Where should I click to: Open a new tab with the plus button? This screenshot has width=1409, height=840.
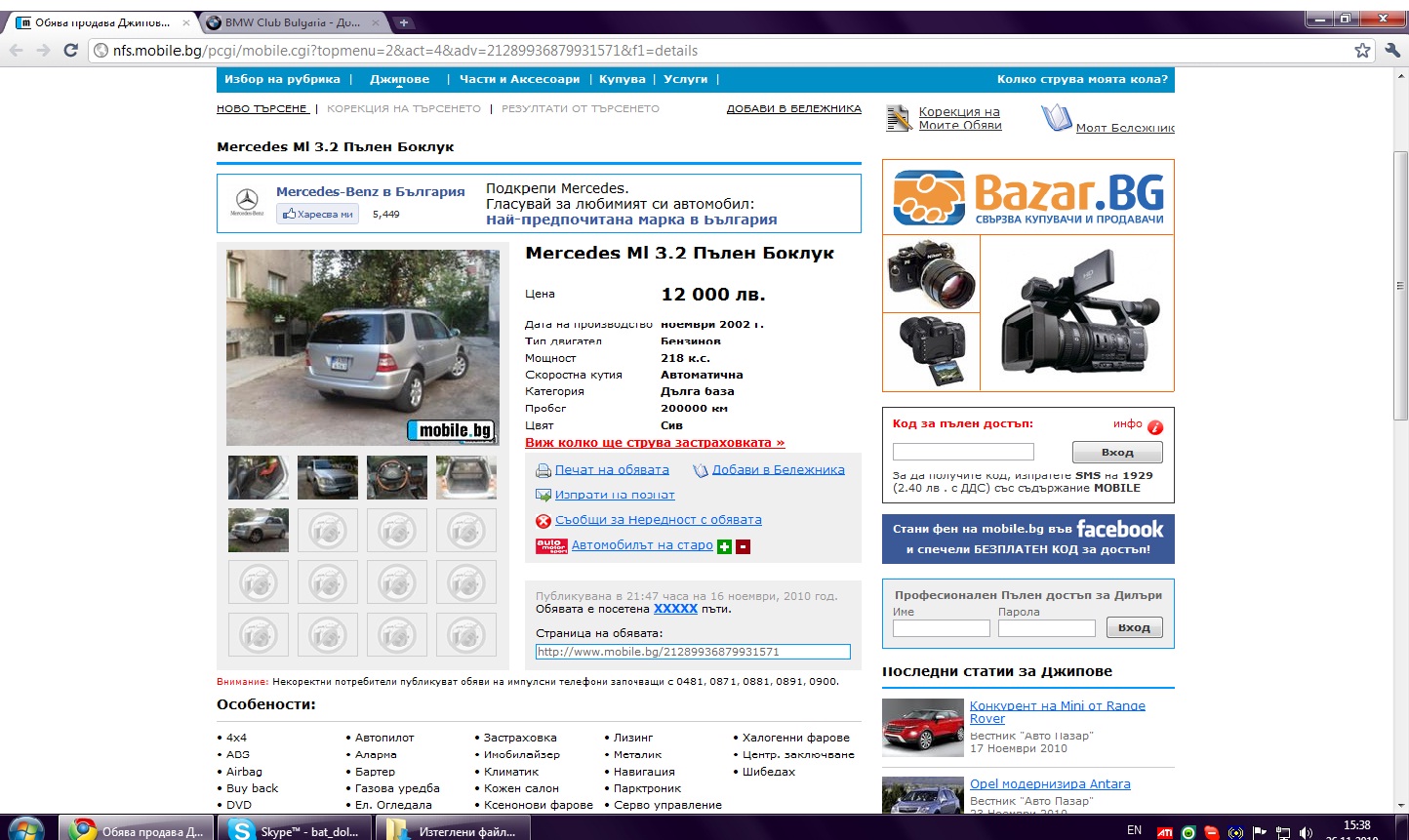point(404,22)
